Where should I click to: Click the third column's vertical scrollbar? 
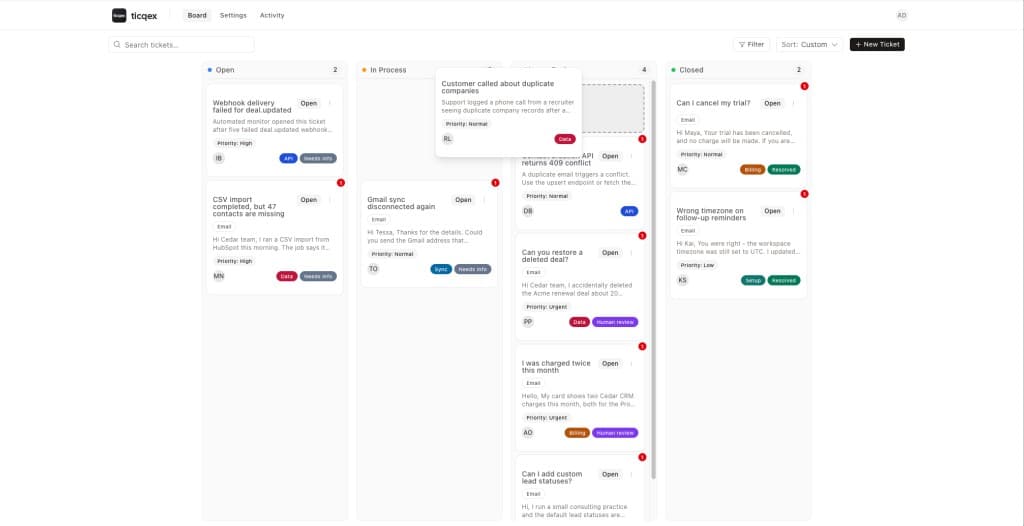pyautogui.click(x=653, y=280)
